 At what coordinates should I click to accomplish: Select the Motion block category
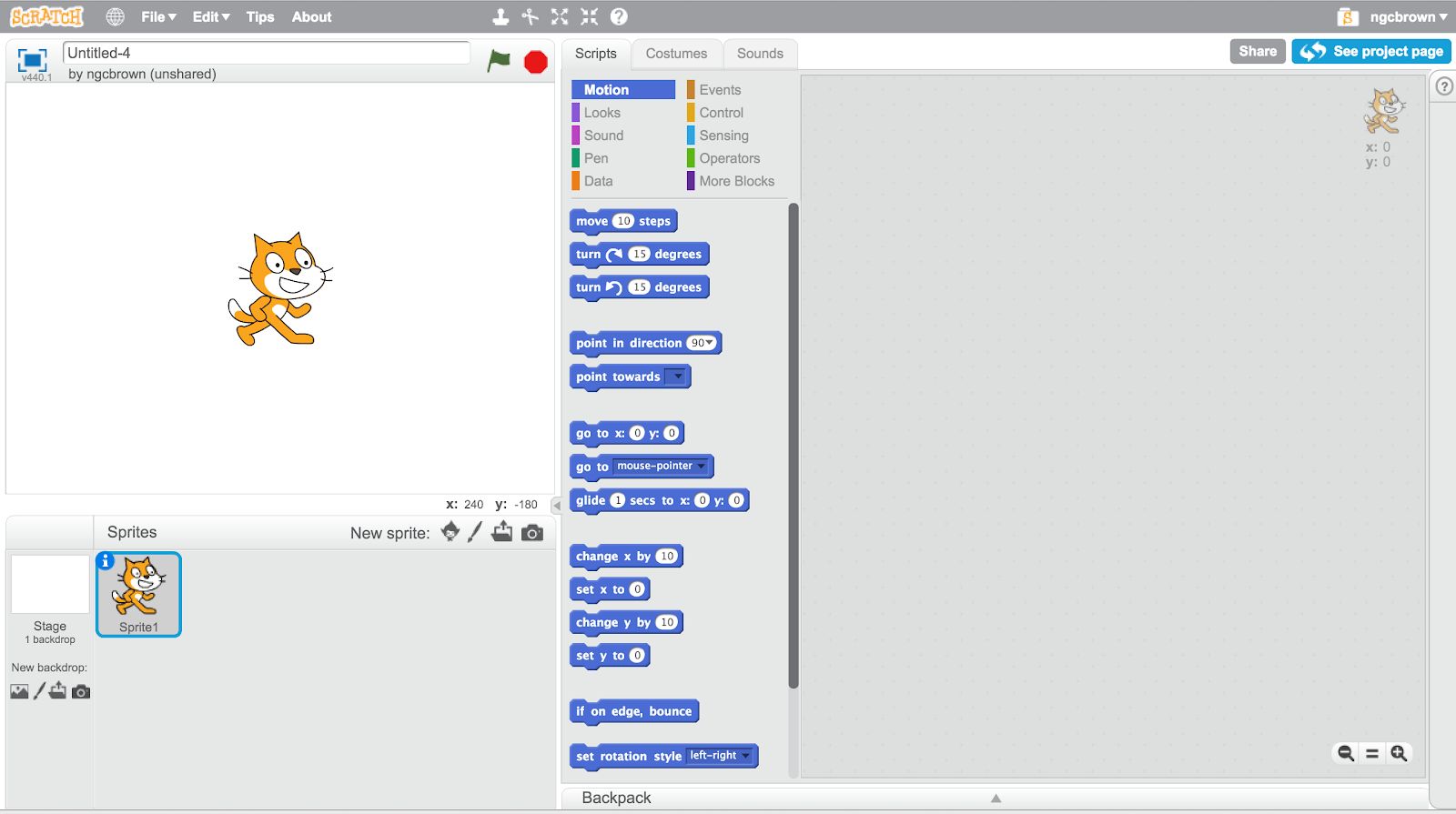point(623,89)
